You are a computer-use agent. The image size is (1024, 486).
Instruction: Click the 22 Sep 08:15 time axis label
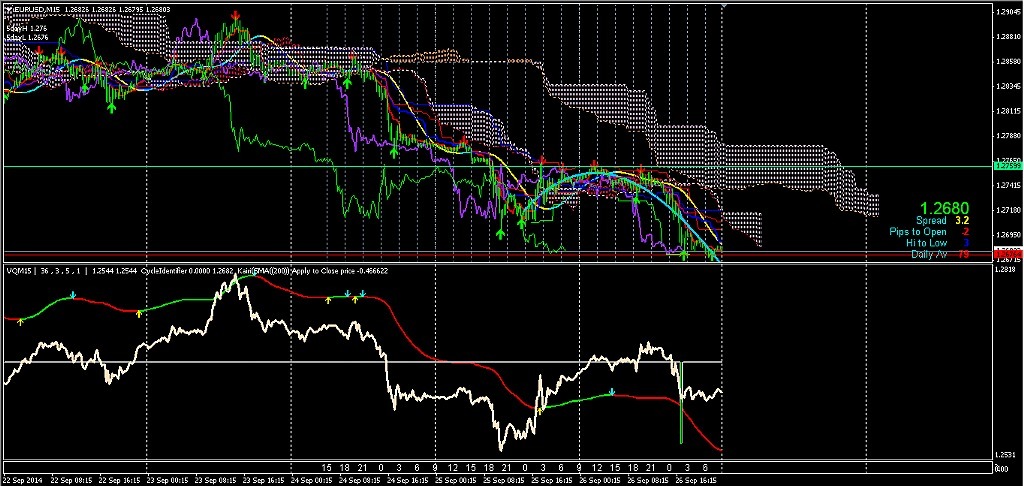[71, 479]
